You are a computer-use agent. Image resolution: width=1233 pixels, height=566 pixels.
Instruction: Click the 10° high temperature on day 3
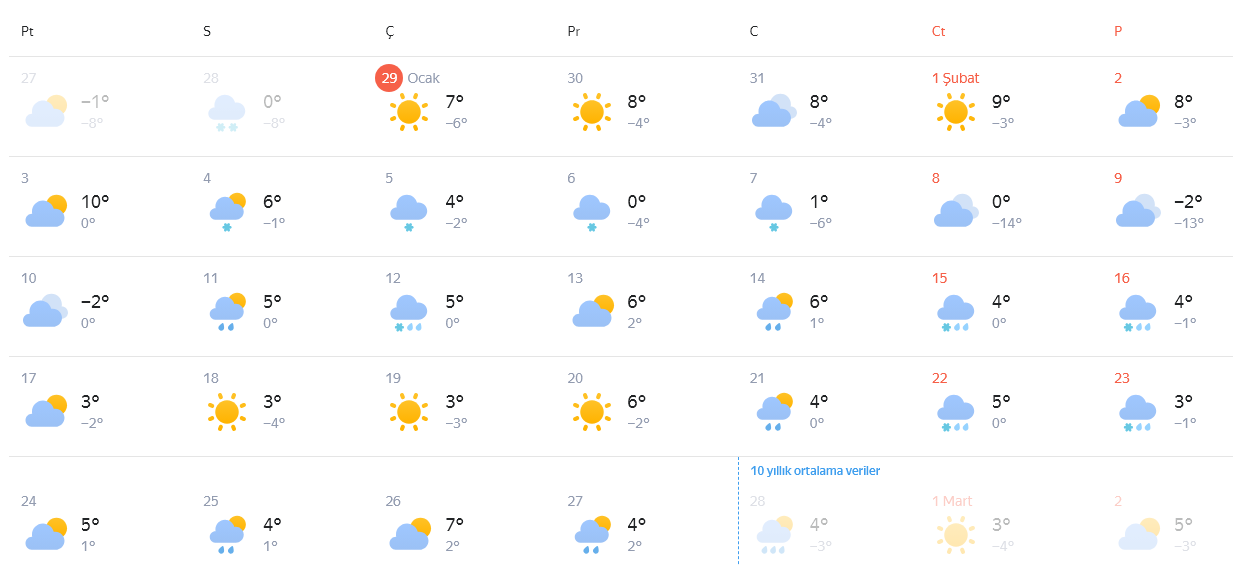tap(95, 201)
